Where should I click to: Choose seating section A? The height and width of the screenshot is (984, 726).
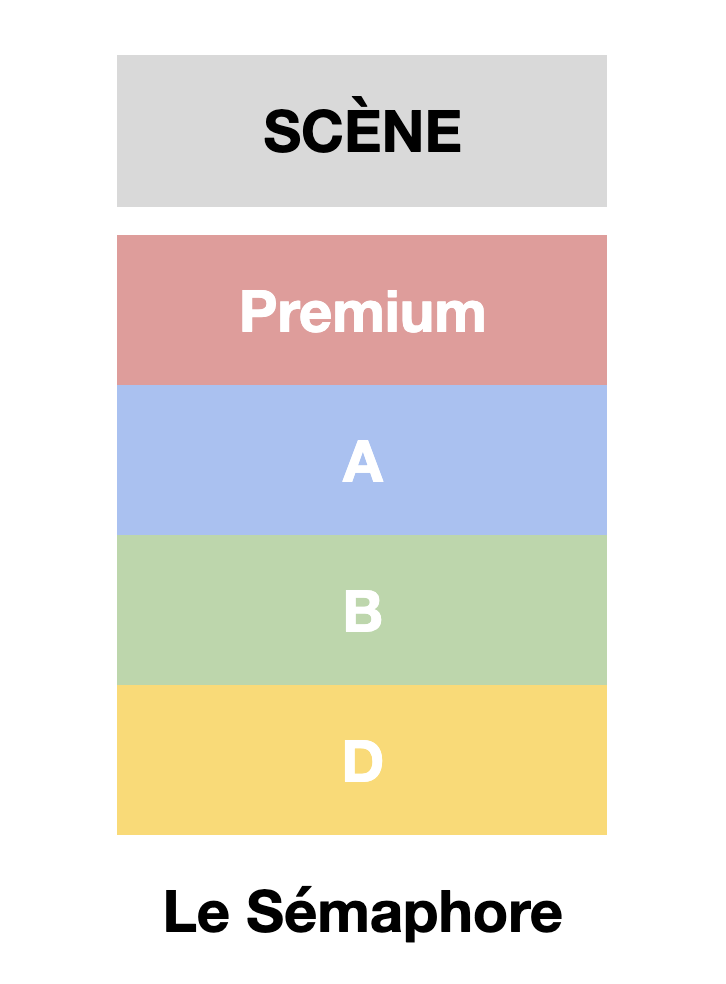click(361, 460)
